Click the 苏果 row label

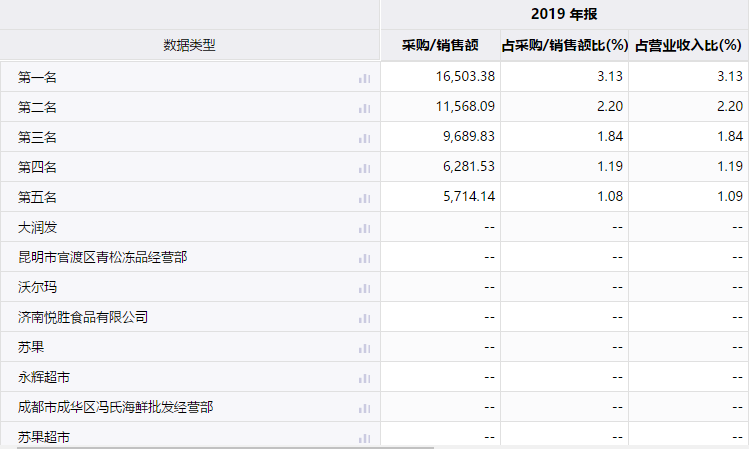[31, 347]
